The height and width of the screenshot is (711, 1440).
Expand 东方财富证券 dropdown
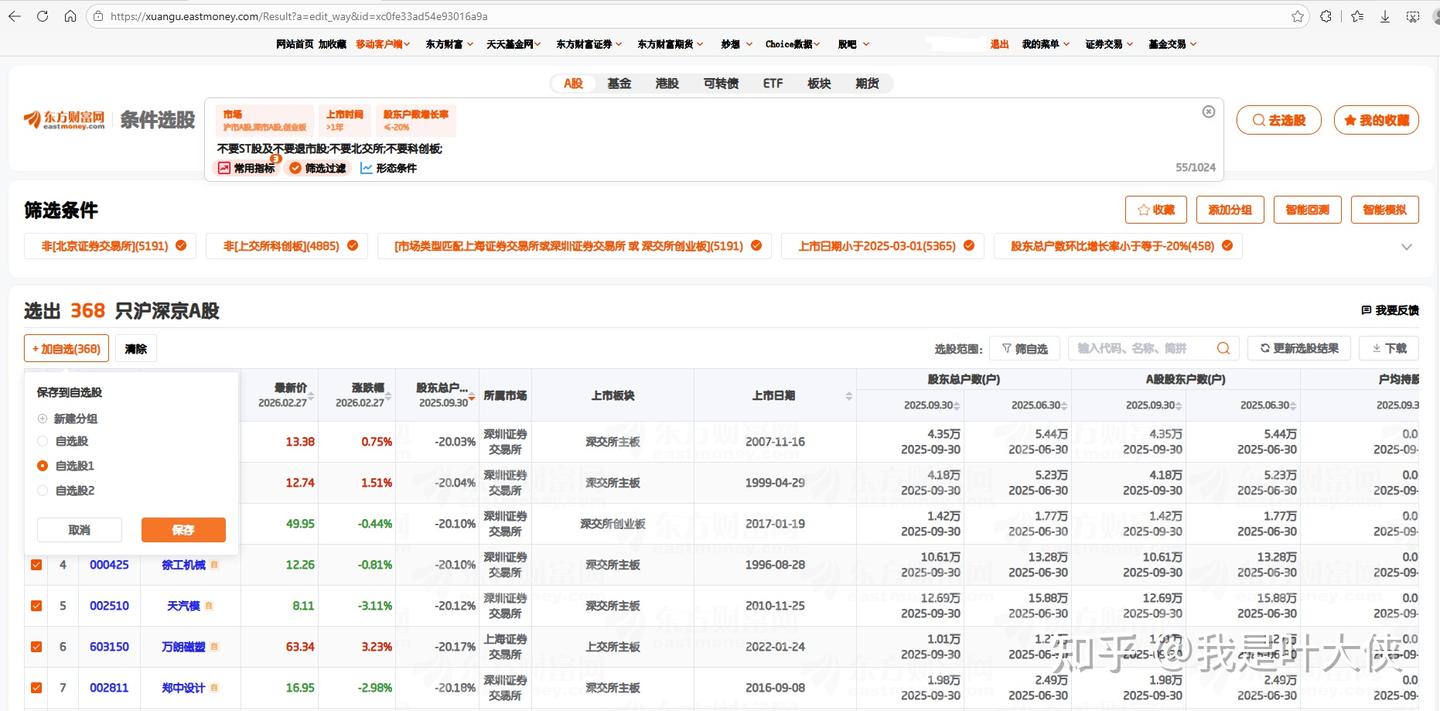click(589, 44)
